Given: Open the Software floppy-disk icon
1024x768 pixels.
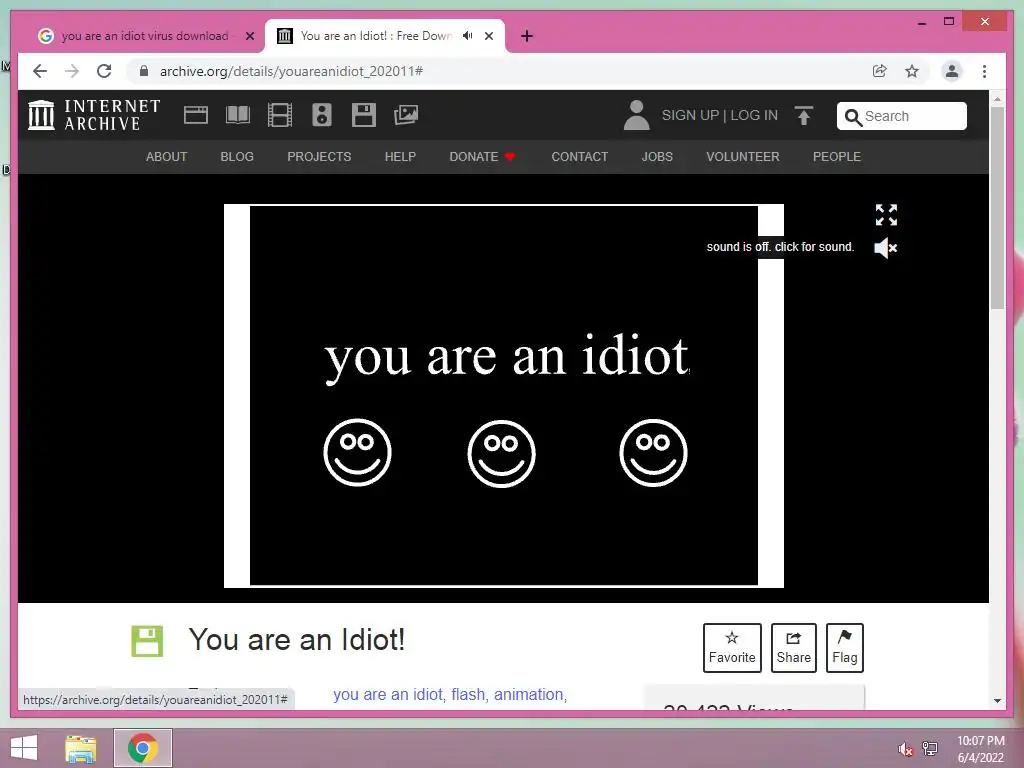Looking at the screenshot, I should coord(364,115).
